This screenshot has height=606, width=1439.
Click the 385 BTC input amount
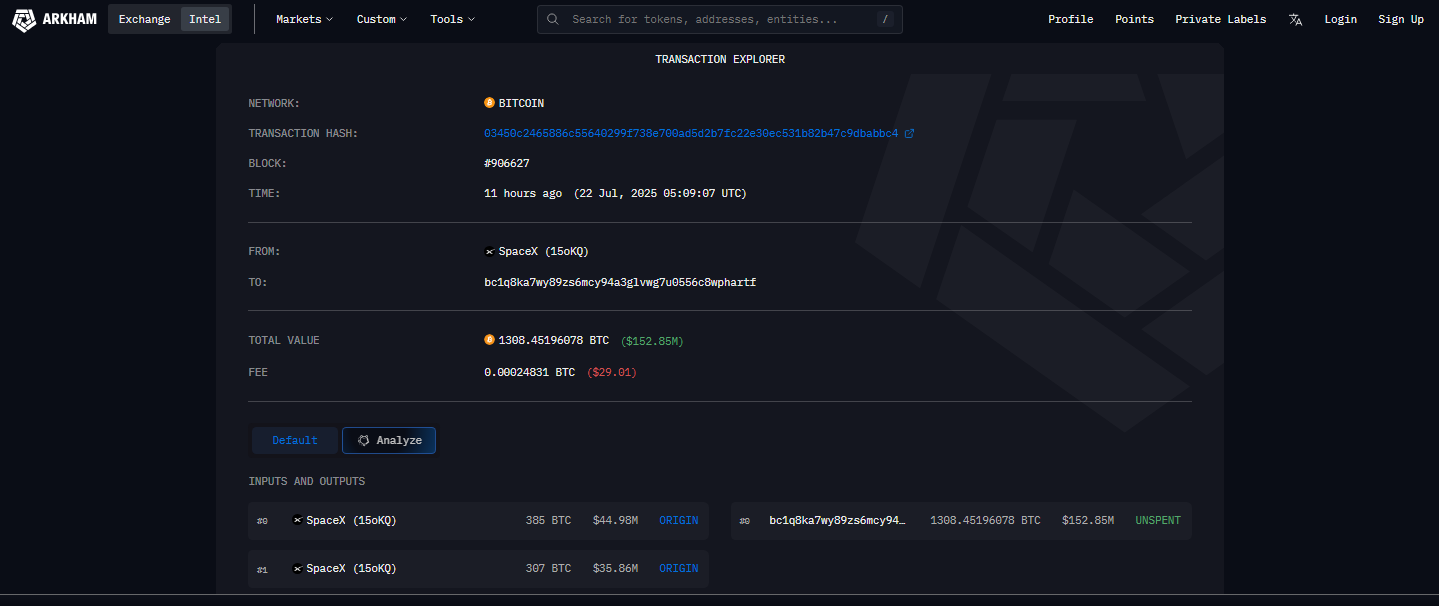548,520
